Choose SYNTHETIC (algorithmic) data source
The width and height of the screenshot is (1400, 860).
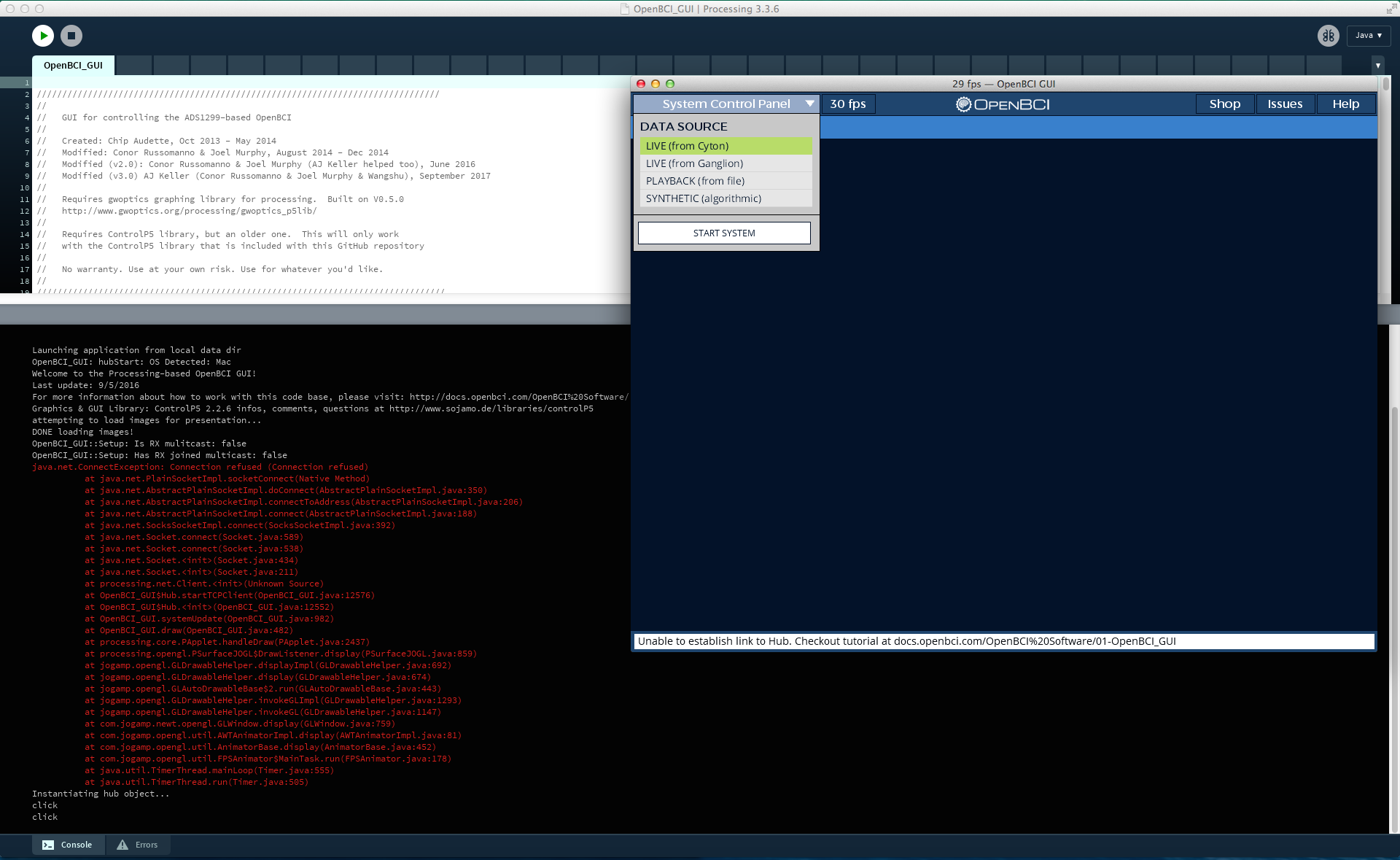[x=725, y=198]
